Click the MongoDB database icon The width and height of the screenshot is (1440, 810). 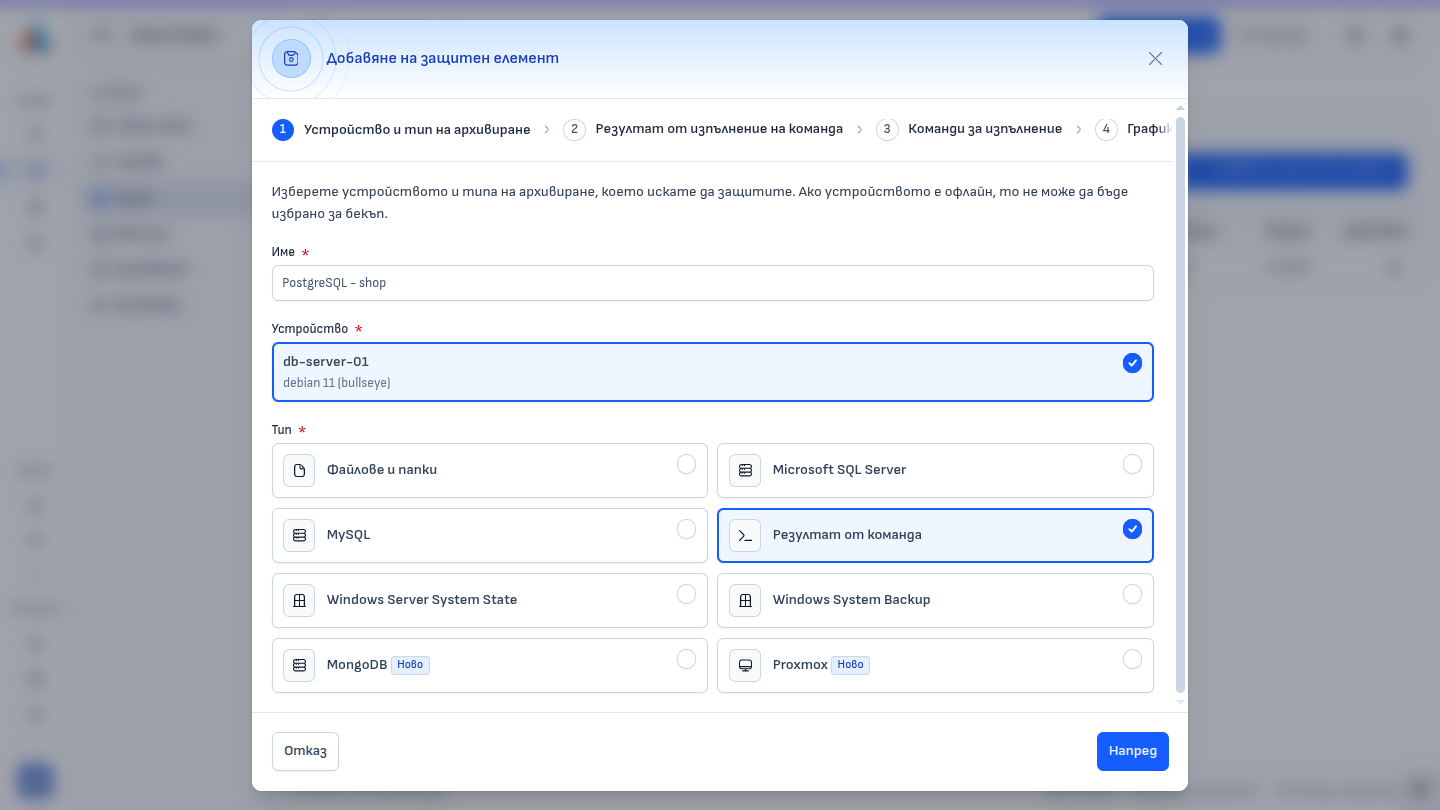[x=299, y=665]
